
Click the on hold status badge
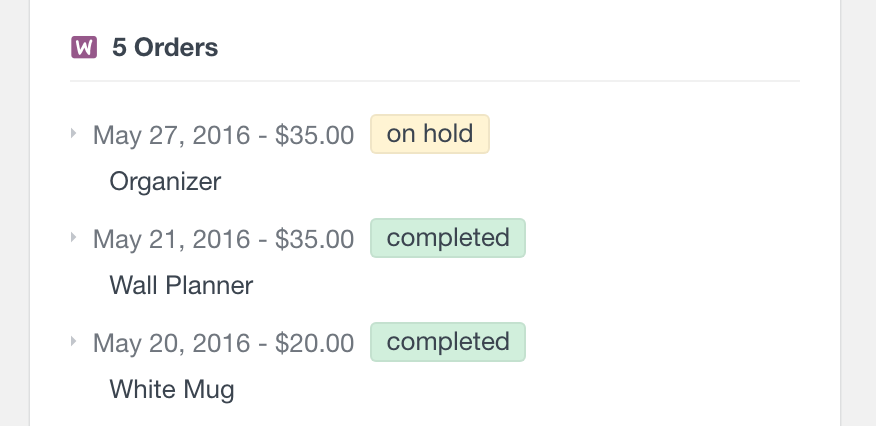tap(430, 134)
